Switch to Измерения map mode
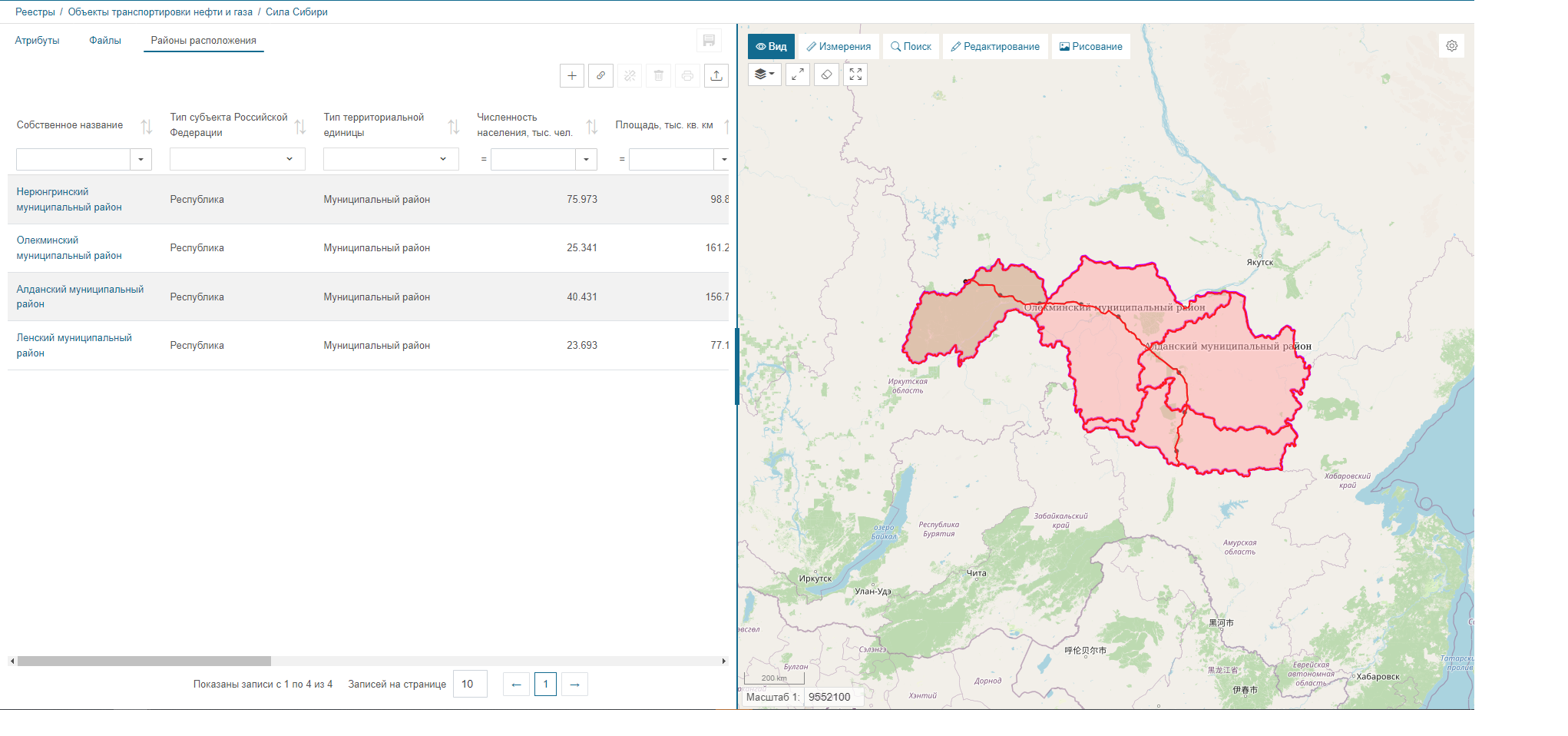Viewport: 1568px width, 736px height. point(839,47)
